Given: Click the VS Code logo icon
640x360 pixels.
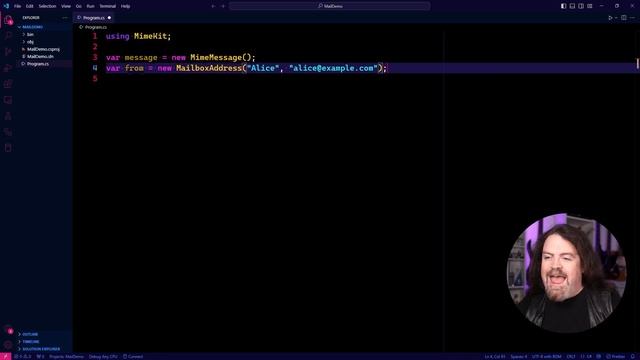Looking at the screenshot, I should pos(6,6).
